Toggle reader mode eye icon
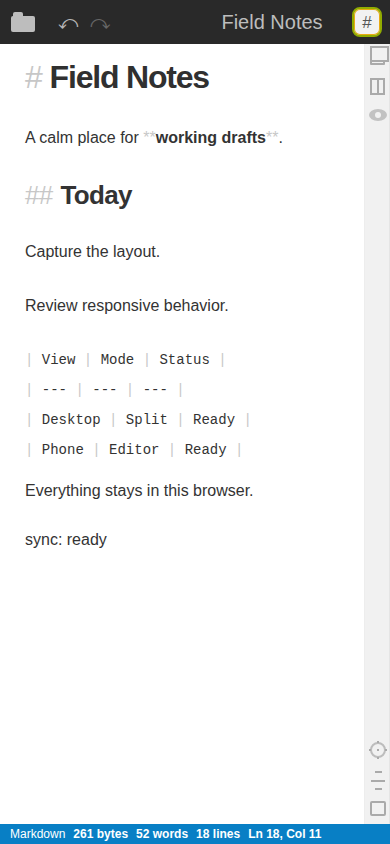390x844 pixels. click(378, 115)
